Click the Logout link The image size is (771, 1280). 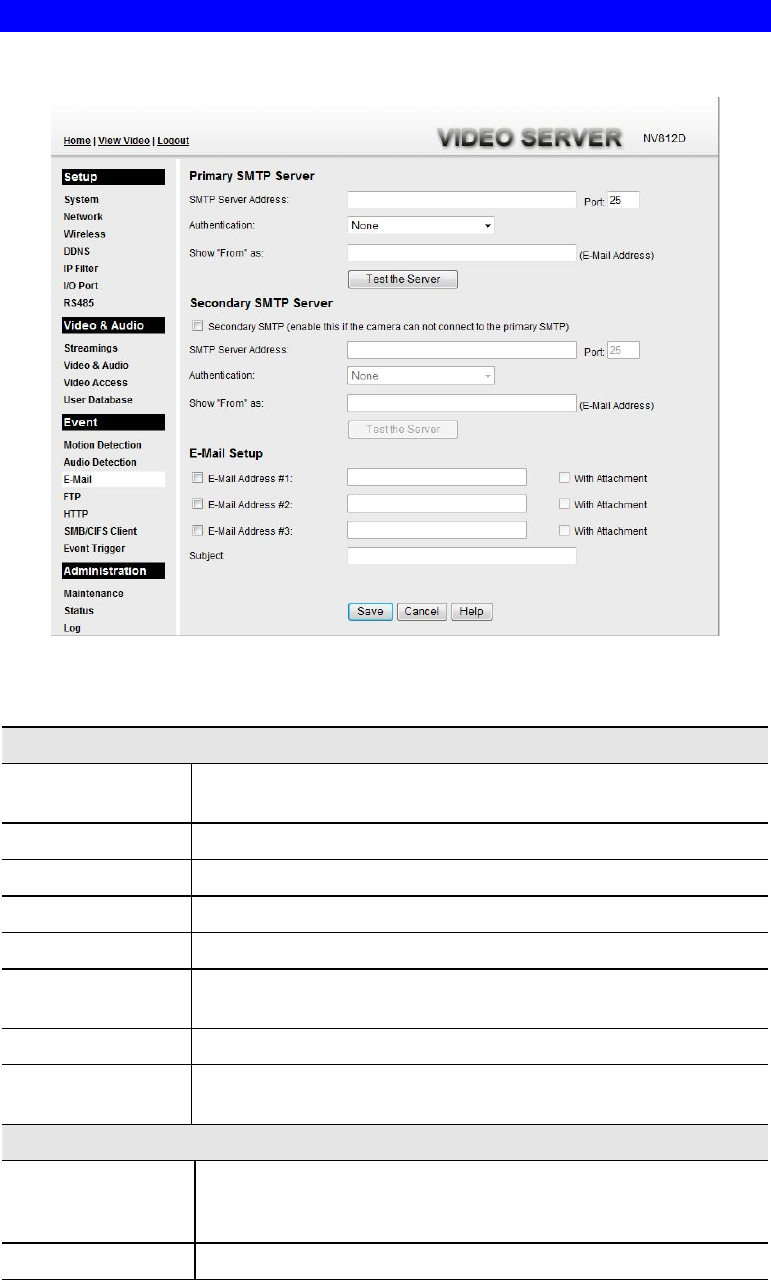(x=174, y=141)
